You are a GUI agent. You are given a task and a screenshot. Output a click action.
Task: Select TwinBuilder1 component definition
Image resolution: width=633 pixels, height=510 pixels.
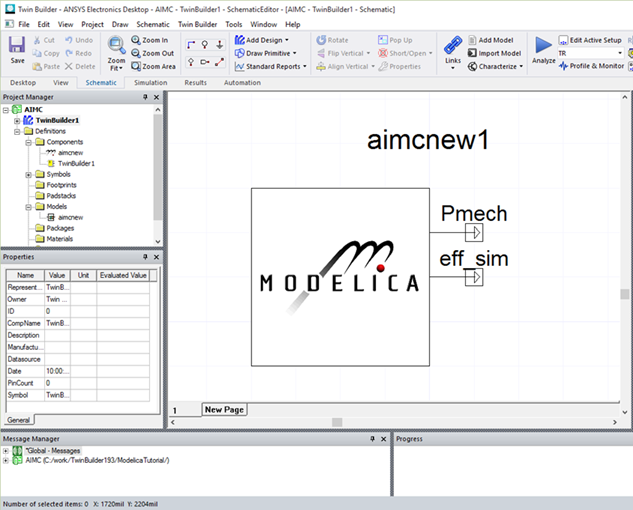(x=76, y=164)
